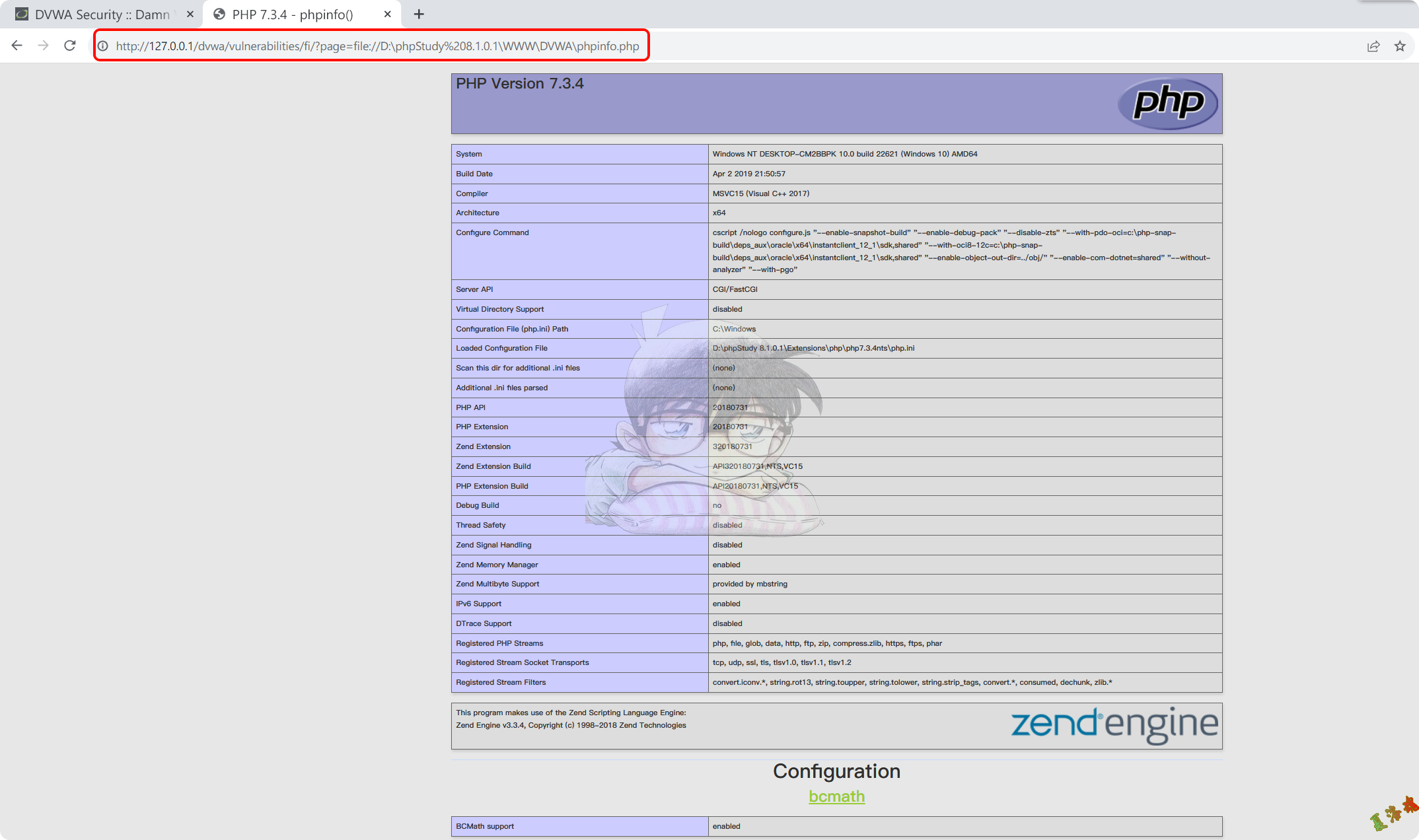
Task: Select the Windows NT DESKTOP-CM2BBPK system value
Action: (x=845, y=154)
